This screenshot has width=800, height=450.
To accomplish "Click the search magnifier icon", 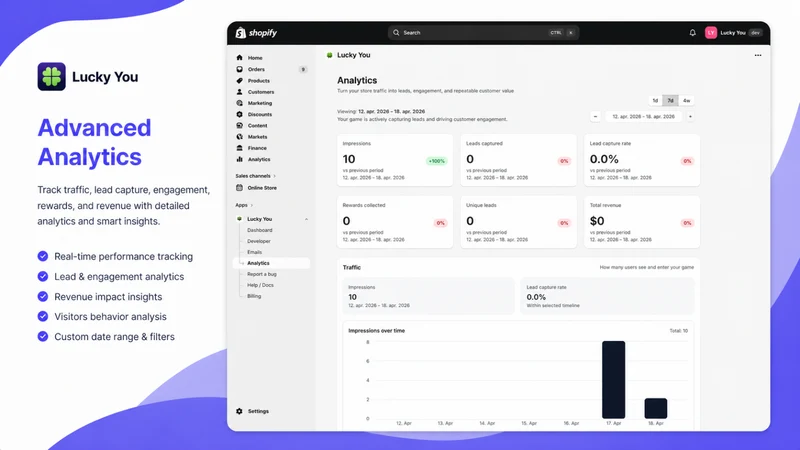I will pos(396,33).
